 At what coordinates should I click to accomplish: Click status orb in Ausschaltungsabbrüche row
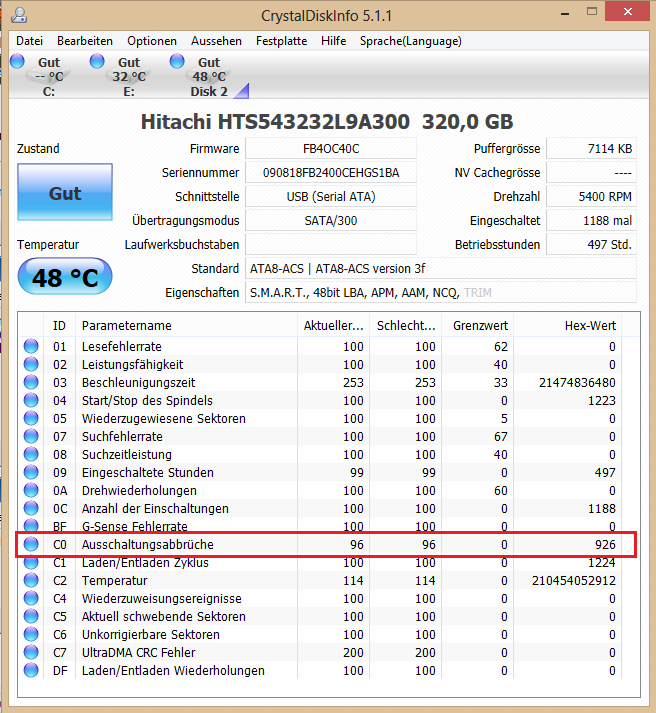31,544
